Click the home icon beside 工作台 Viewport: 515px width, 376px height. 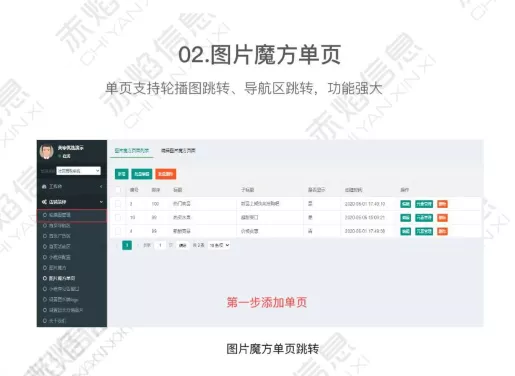[44, 186]
